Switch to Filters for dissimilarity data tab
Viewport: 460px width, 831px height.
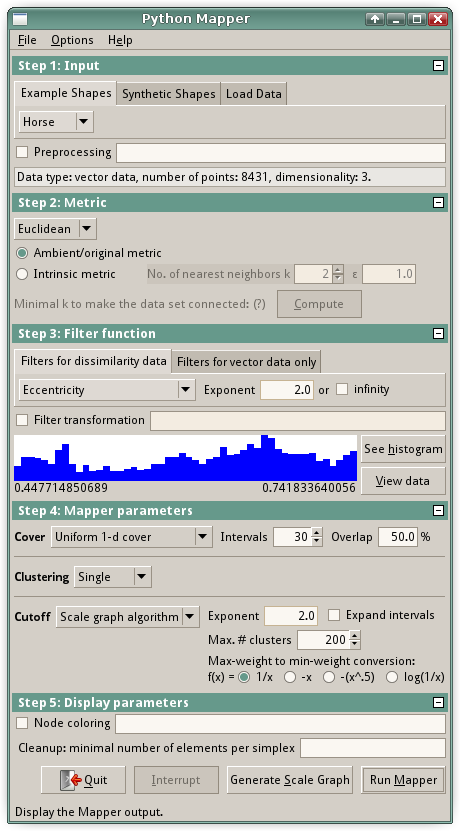[x=93, y=361]
